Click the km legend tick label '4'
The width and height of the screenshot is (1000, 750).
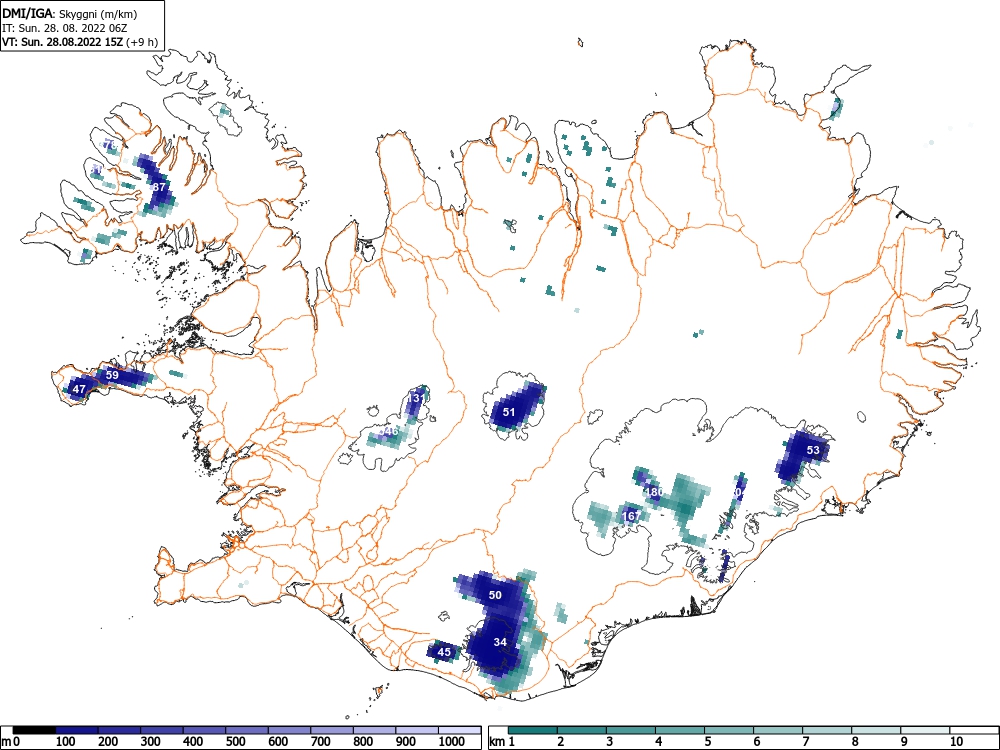[658, 742]
